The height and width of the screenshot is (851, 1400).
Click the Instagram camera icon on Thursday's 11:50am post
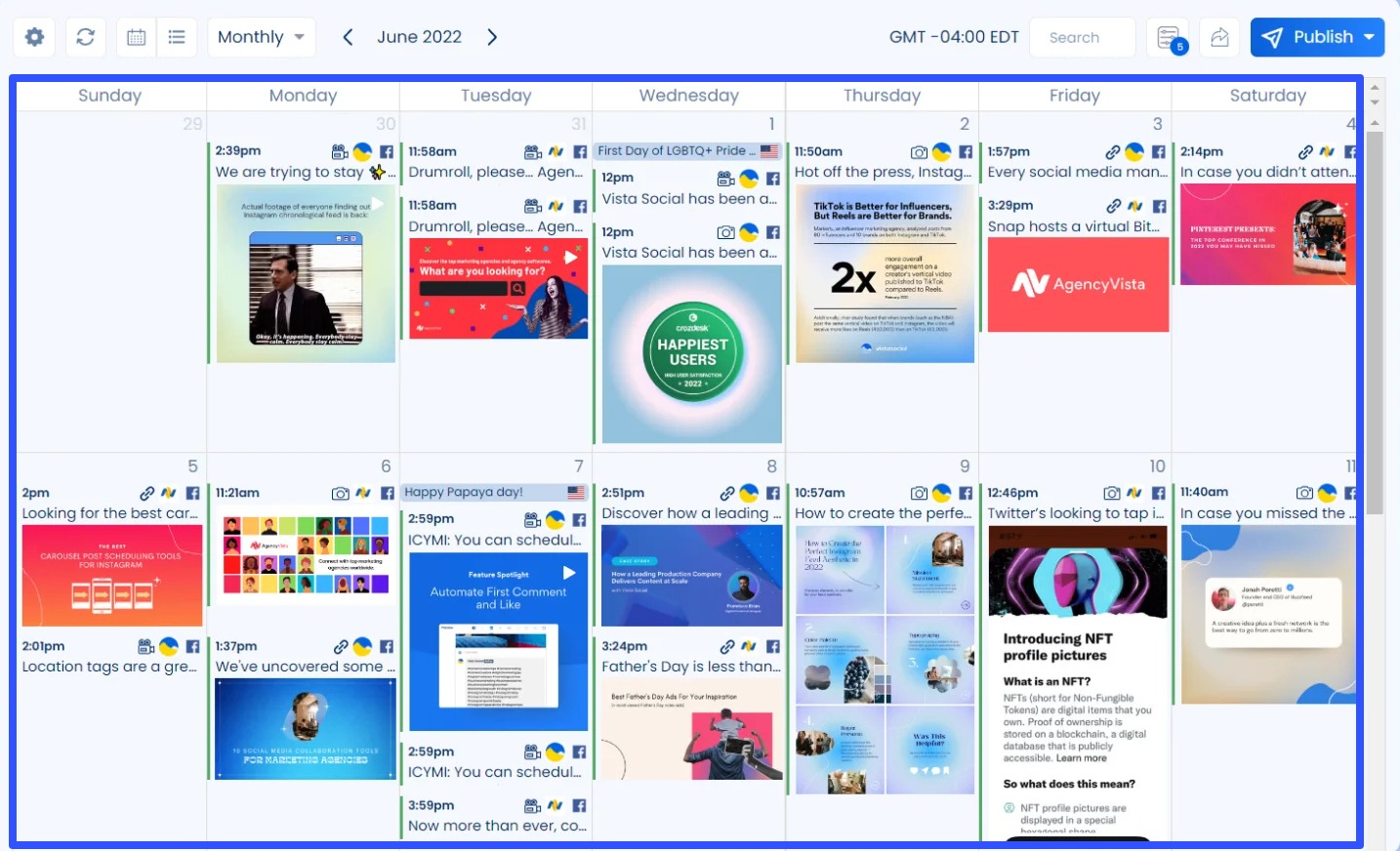coord(920,151)
